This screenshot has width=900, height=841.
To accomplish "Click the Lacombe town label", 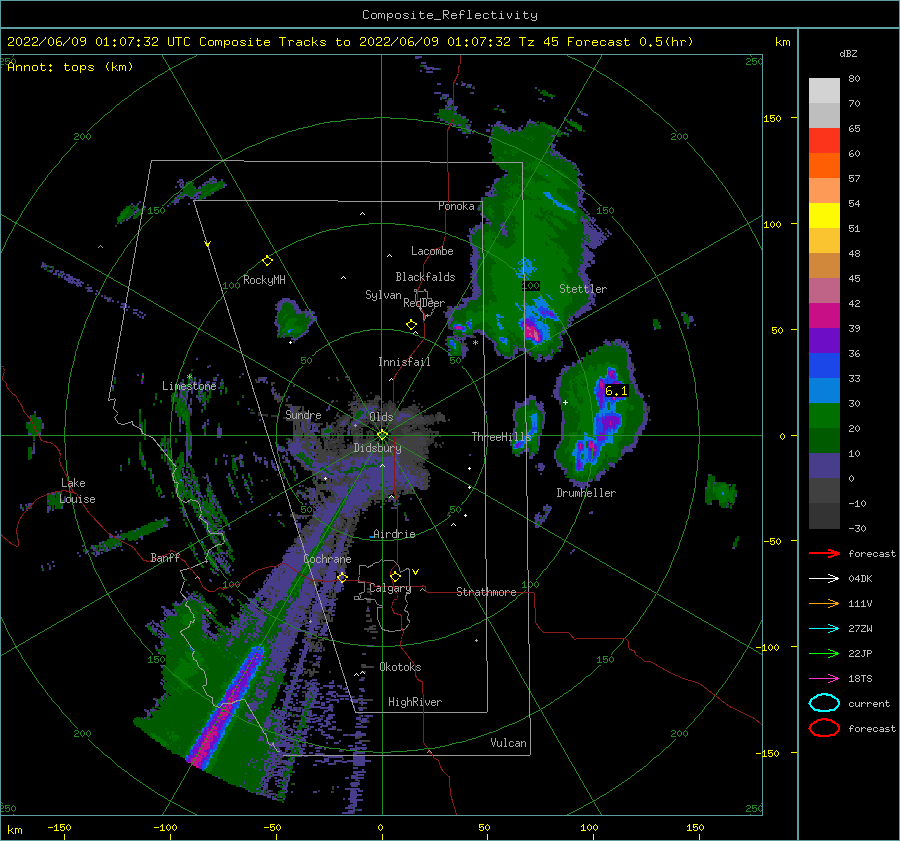I will (x=432, y=251).
